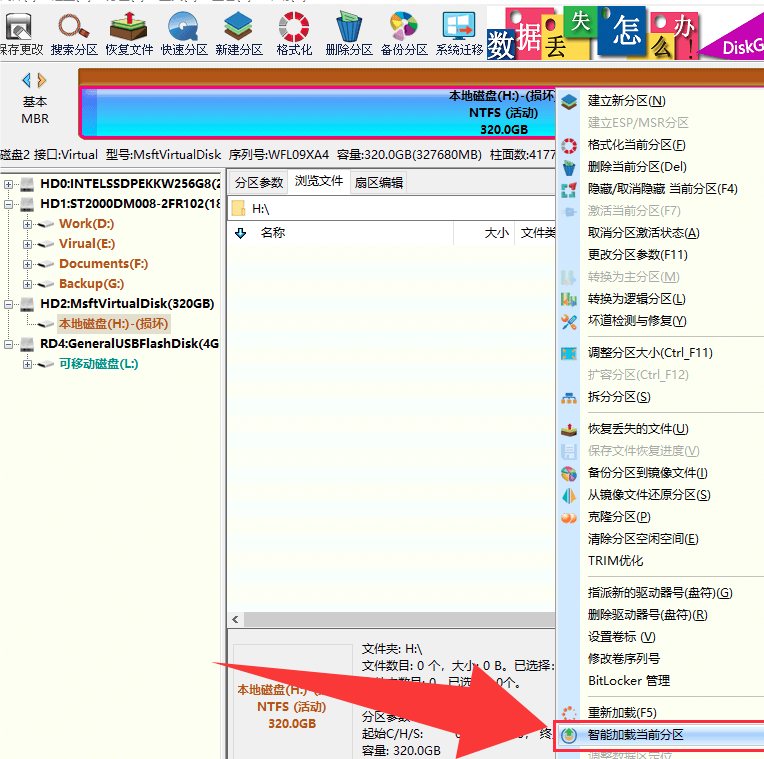
Task: Click the 删除分区 trash icon
Action: pos(349,27)
